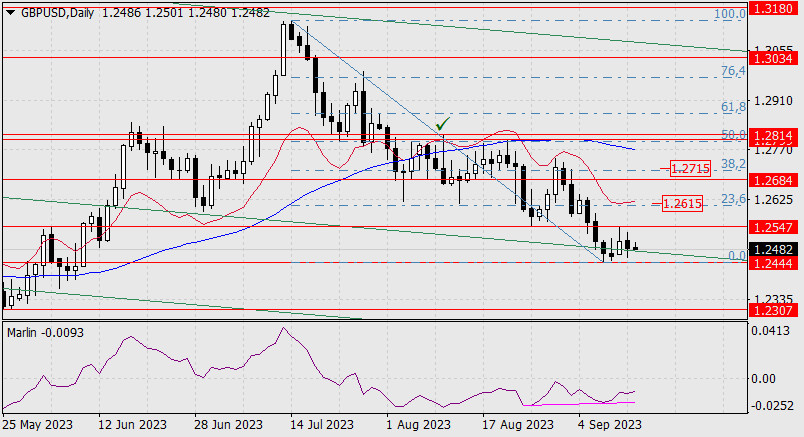Click the 1.2814 red level label
Viewport: 804px width, 437px height.
coord(774,136)
